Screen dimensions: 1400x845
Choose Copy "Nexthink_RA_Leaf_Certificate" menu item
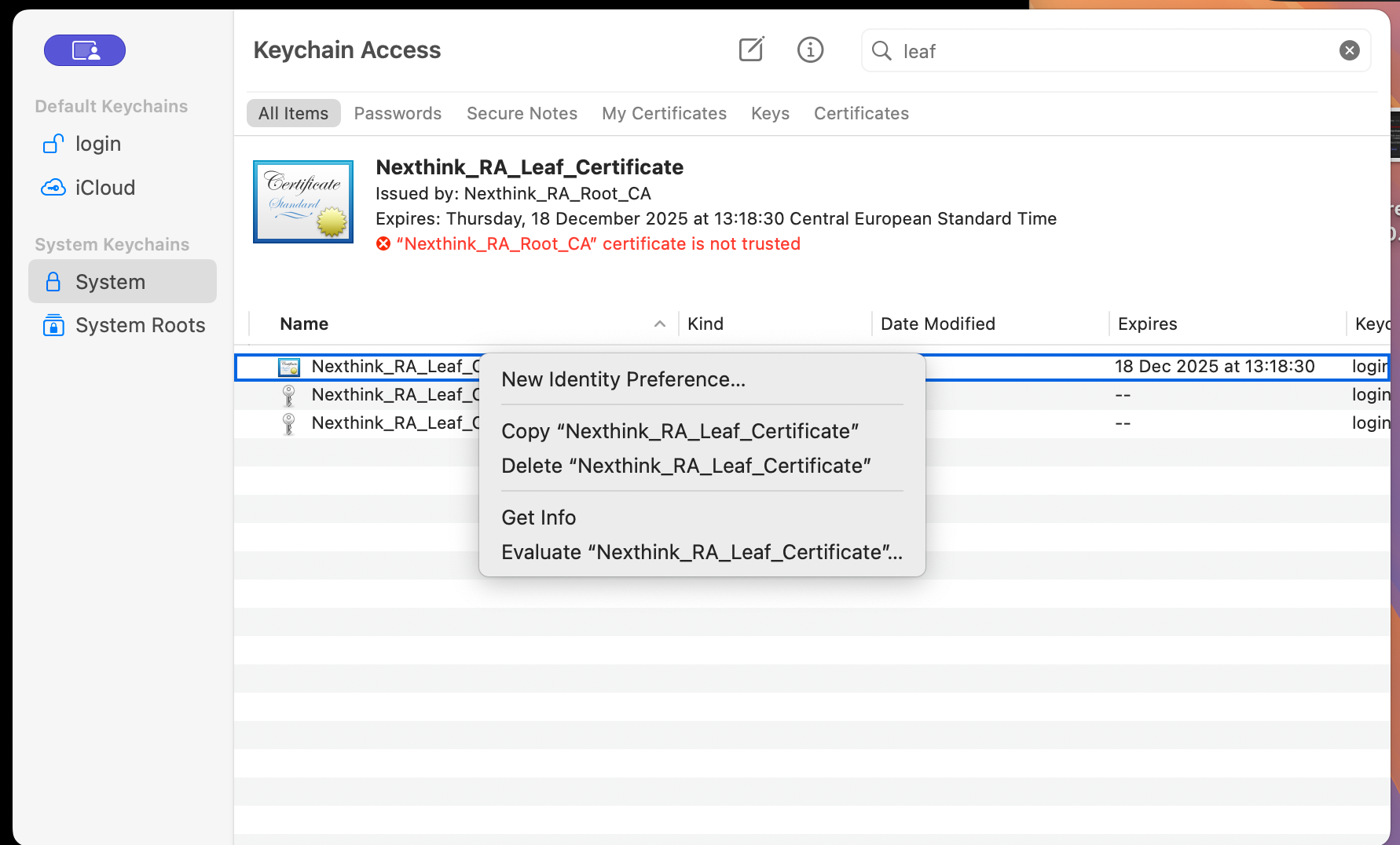click(x=680, y=431)
